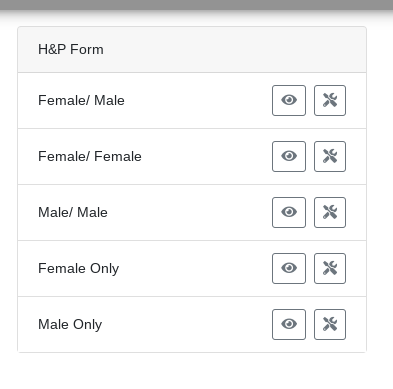Click the Female/ Male row label
Viewport: 393px width, 389px height.
point(81,100)
